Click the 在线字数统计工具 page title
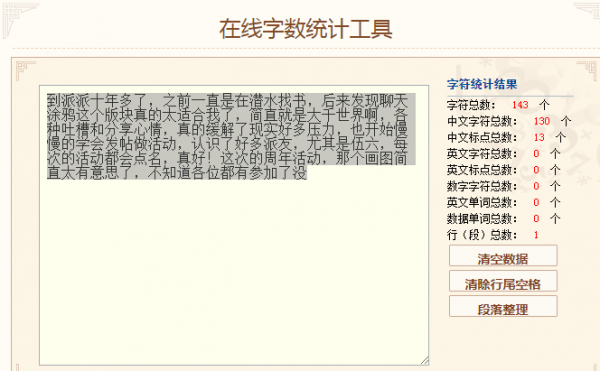The height and width of the screenshot is (371, 600). point(305,29)
